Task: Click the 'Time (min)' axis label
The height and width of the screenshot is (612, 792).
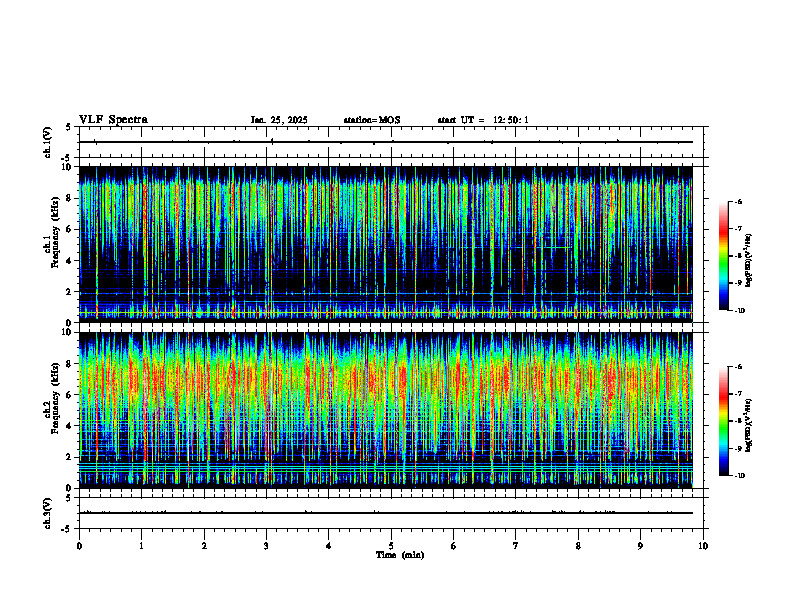Action: click(x=400, y=555)
